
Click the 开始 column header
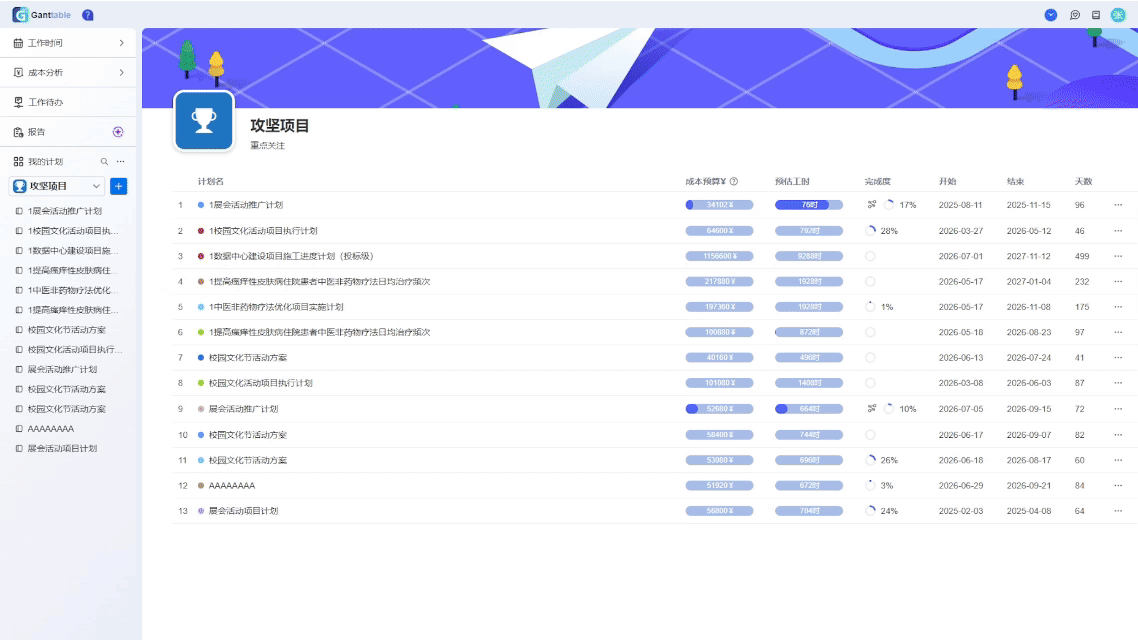[x=947, y=181]
